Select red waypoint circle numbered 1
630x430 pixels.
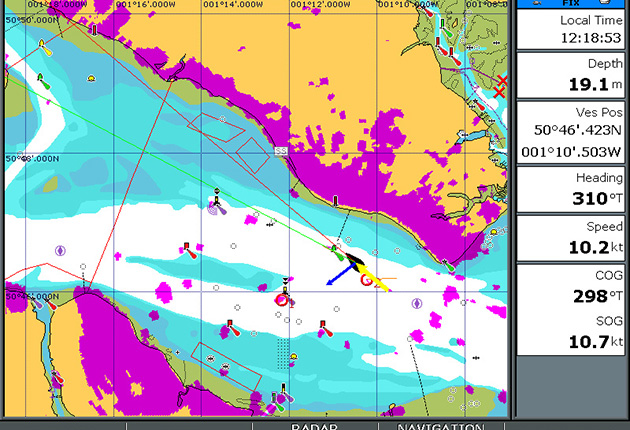(282, 300)
